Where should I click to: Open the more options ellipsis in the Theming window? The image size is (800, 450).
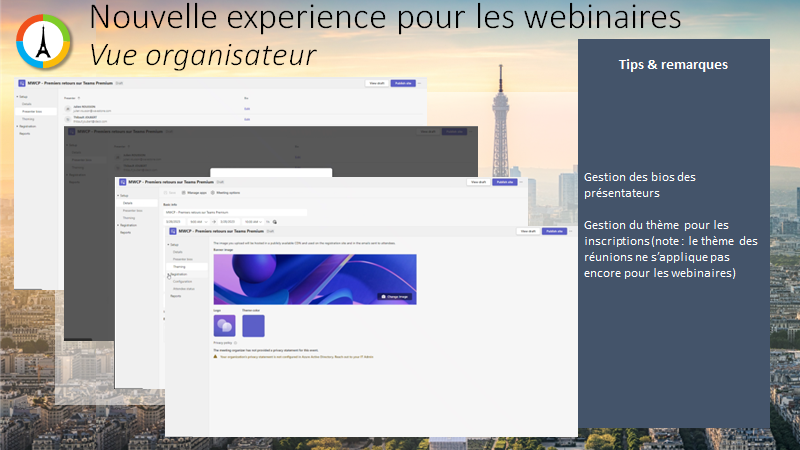(570, 231)
